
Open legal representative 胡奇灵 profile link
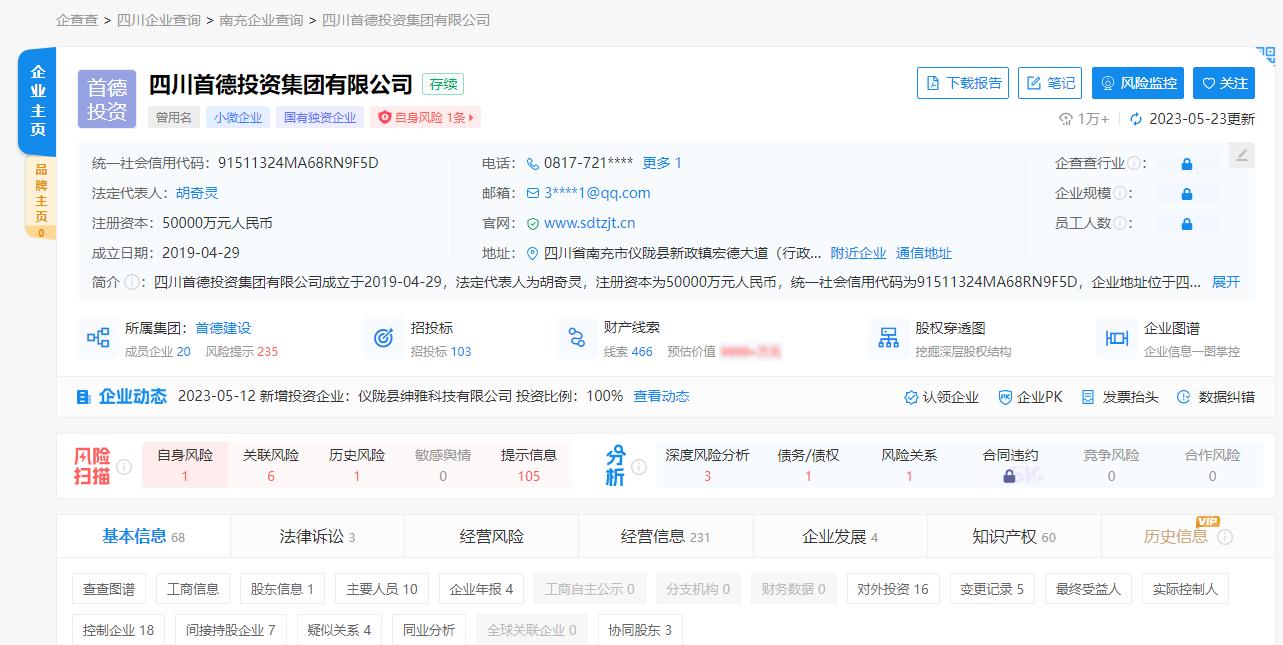tap(197, 192)
